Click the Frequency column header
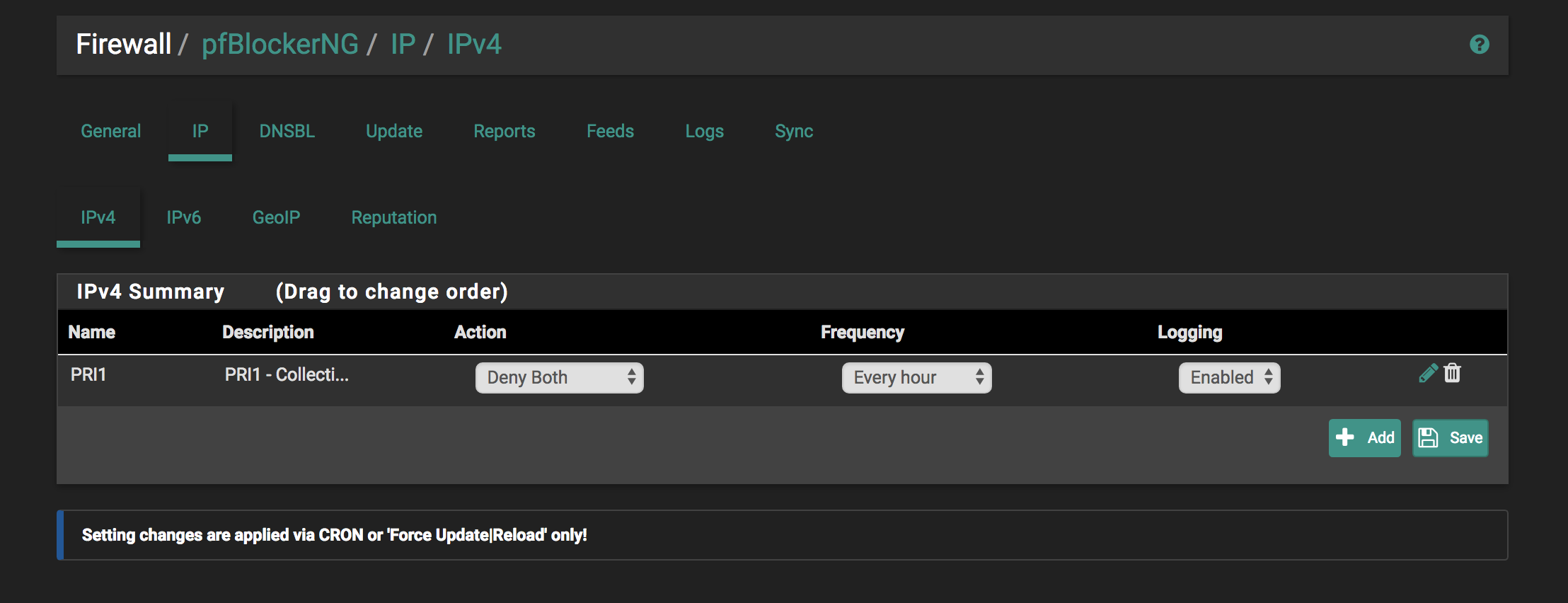Screen dimensions: 1568x603 pyautogui.click(x=863, y=332)
